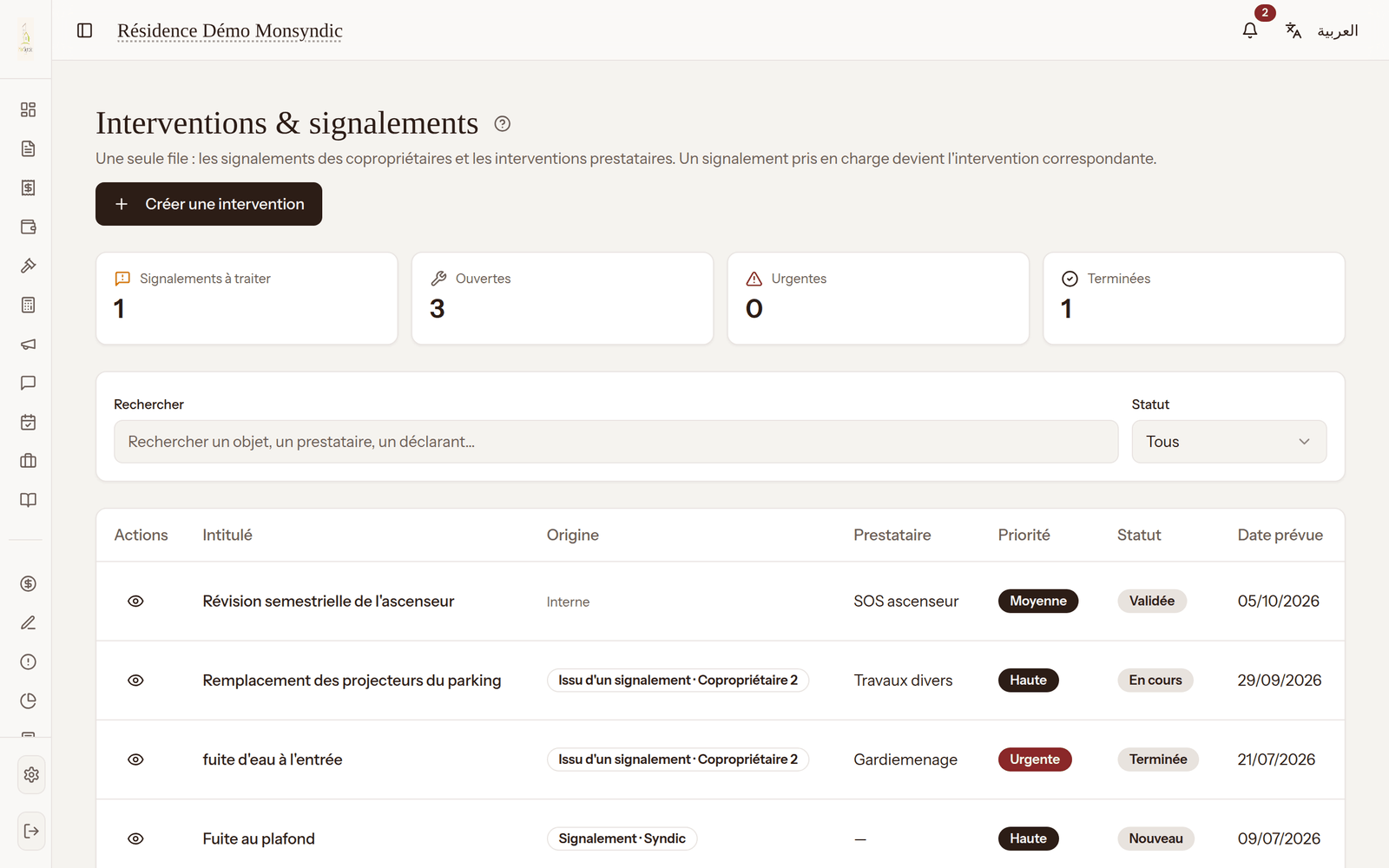This screenshot has width=1389, height=868.
Task: Click the receipt dollar icon in sidebar
Action: [28, 187]
